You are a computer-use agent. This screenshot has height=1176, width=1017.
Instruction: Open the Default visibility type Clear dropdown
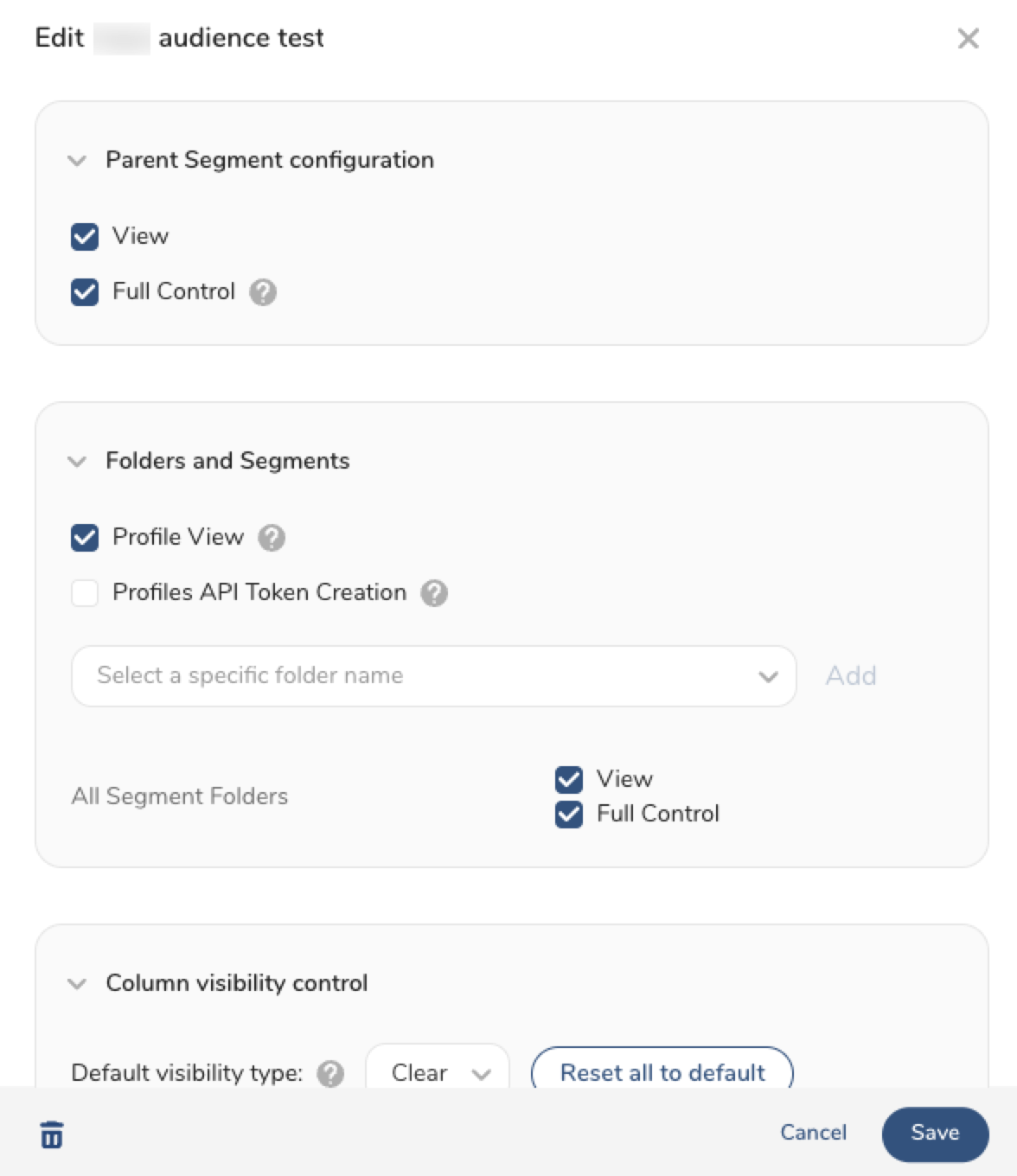pos(438,1073)
